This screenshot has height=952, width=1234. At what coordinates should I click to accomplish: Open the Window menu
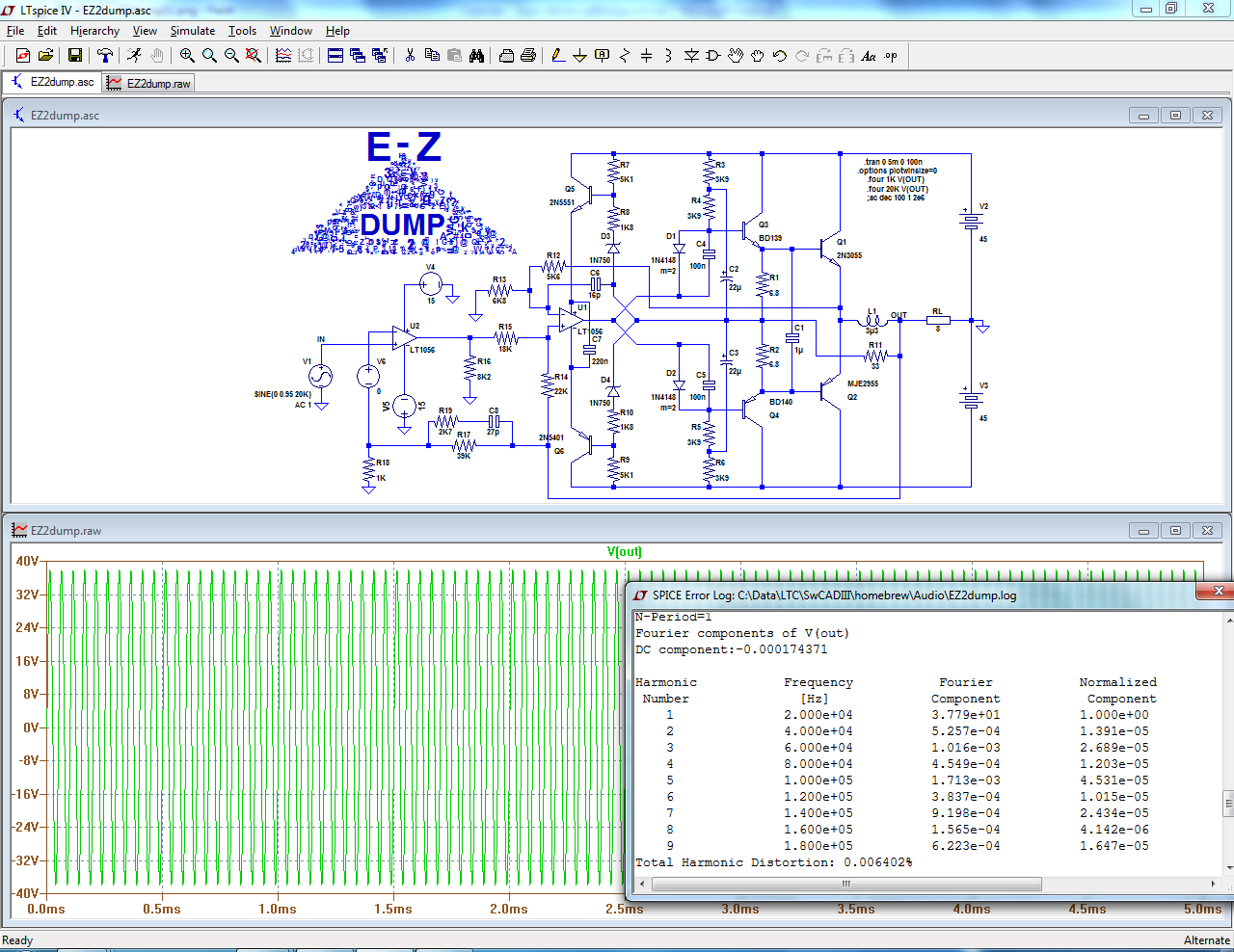click(x=291, y=31)
